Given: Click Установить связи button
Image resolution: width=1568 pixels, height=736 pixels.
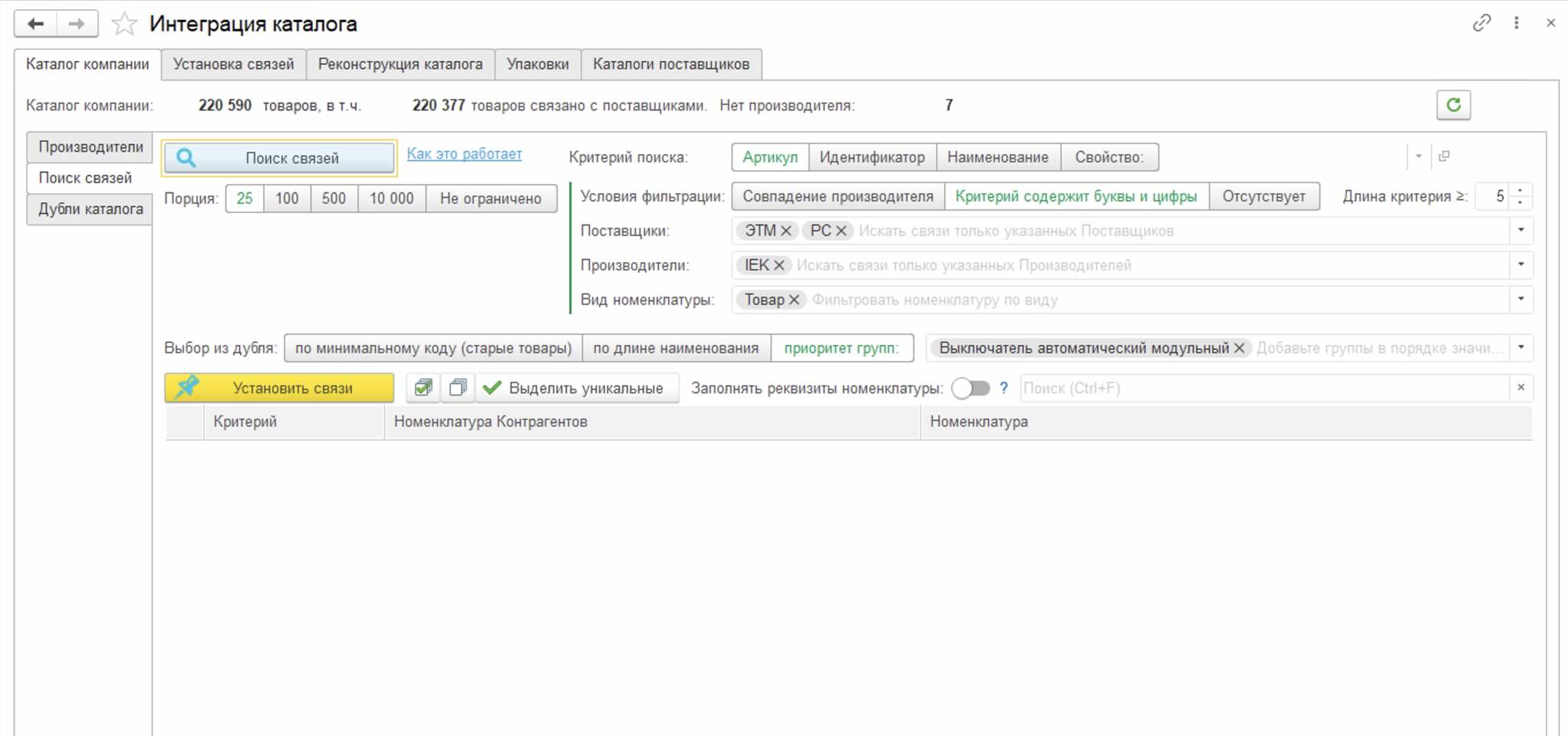Looking at the screenshot, I should 279,388.
